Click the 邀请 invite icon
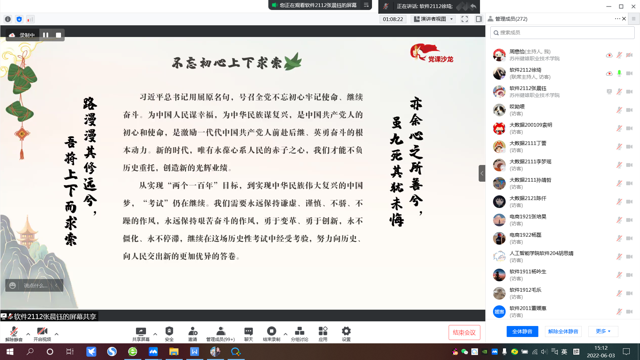The width and height of the screenshot is (640, 360). [193, 333]
